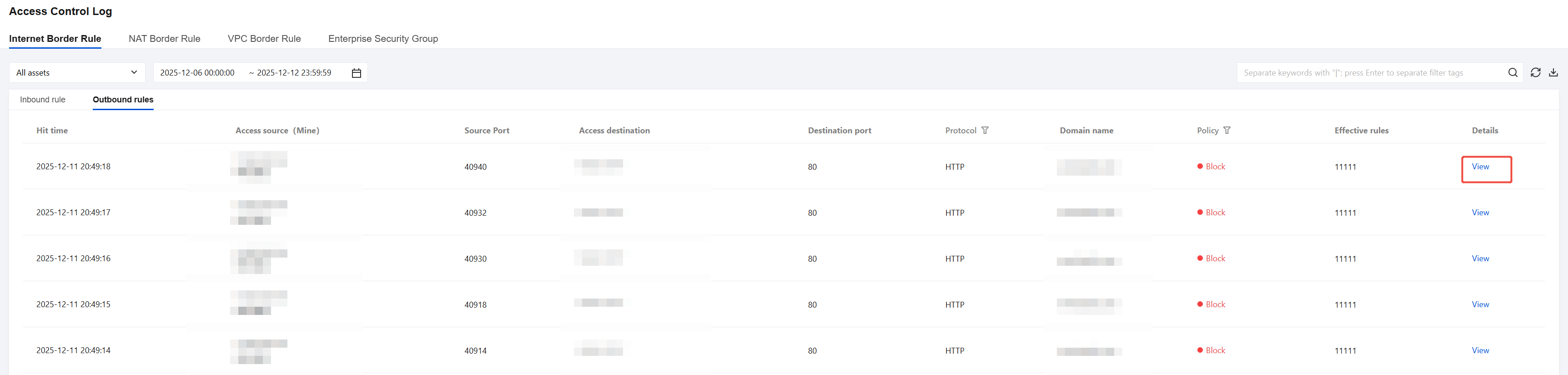Image resolution: width=1568 pixels, height=375 pixels.
Task: Click the Effective rules column header
Action: point(1361,130)
